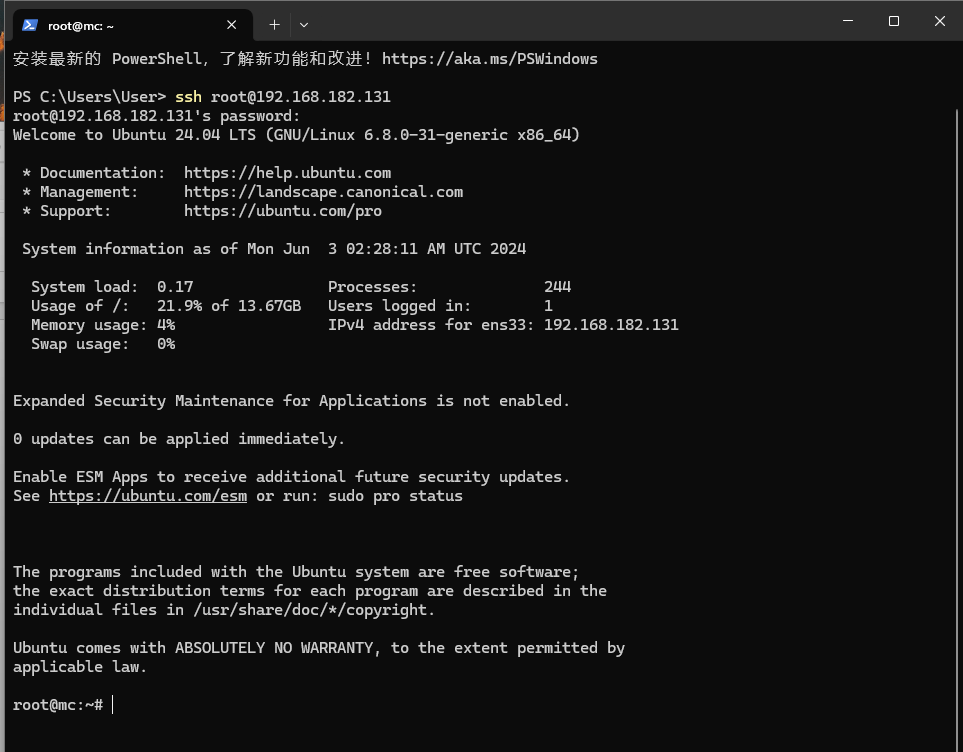Click the ens33 IPv4 address value
963x752 pixels.
610,325
